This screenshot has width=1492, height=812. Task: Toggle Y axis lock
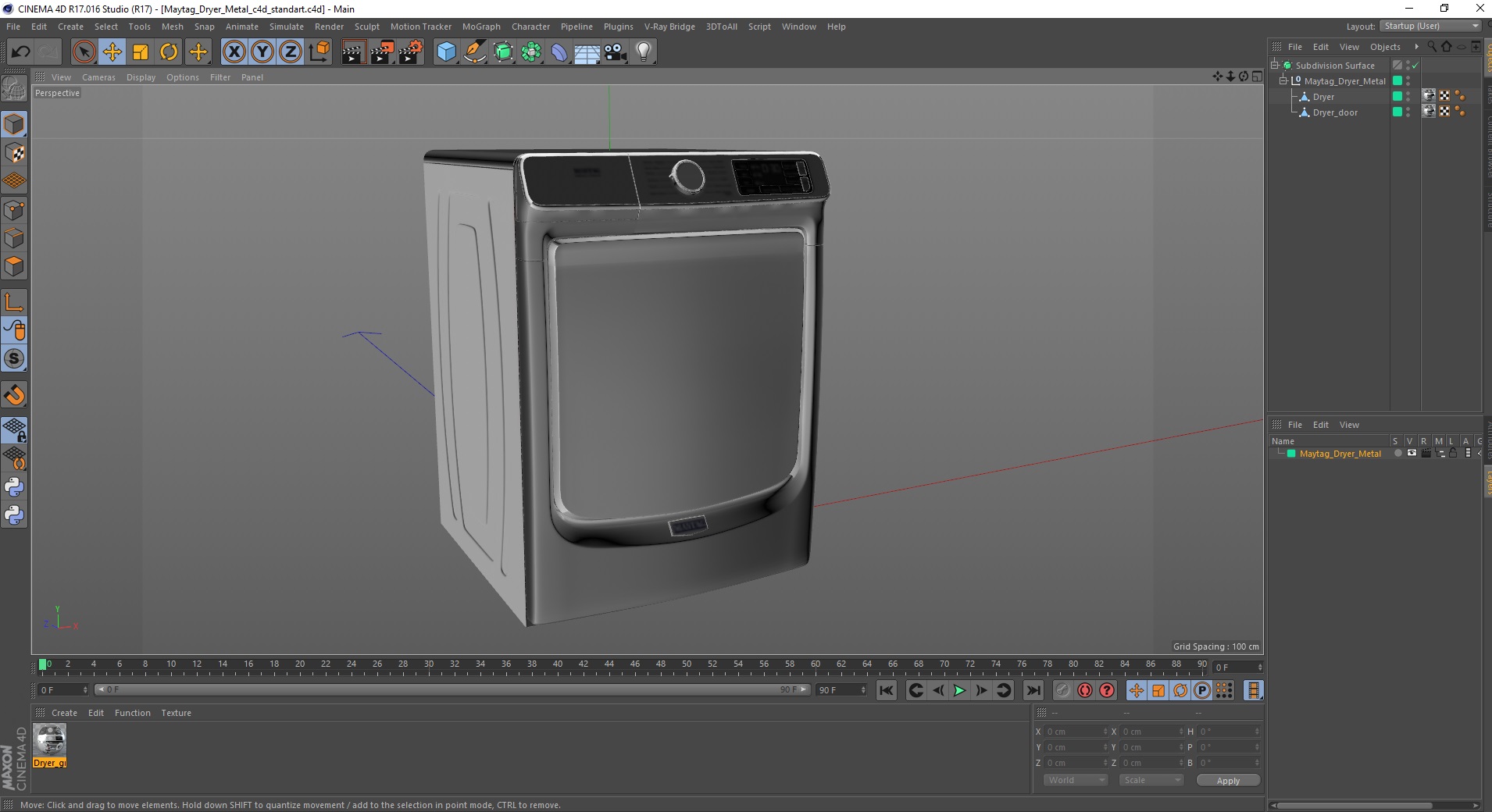pos(262,52)
